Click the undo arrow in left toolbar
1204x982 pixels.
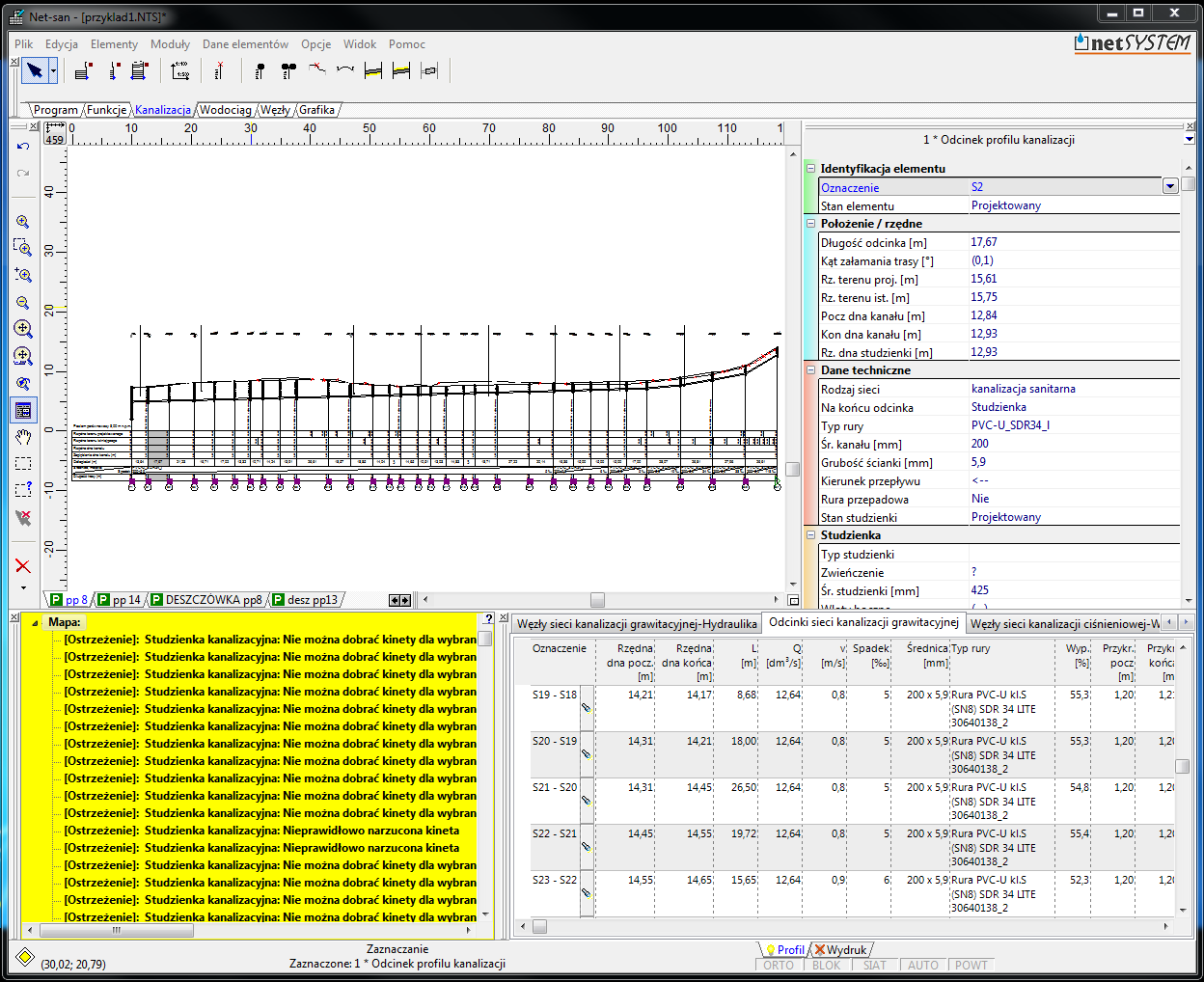pos(23,147)
